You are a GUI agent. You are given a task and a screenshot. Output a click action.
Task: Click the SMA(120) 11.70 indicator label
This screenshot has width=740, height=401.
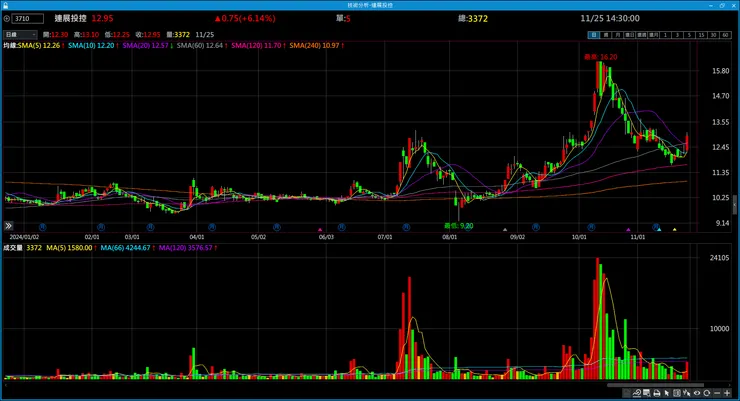256,45
